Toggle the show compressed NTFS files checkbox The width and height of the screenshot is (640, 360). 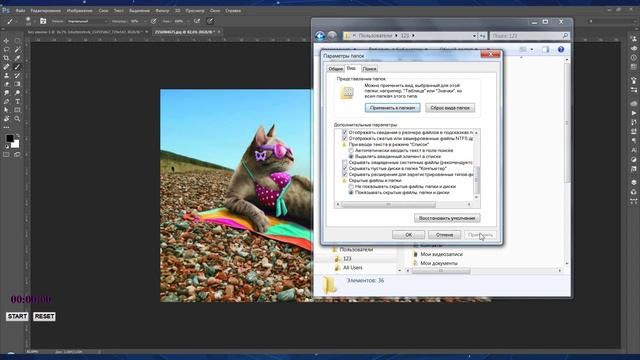coord(344,138)
